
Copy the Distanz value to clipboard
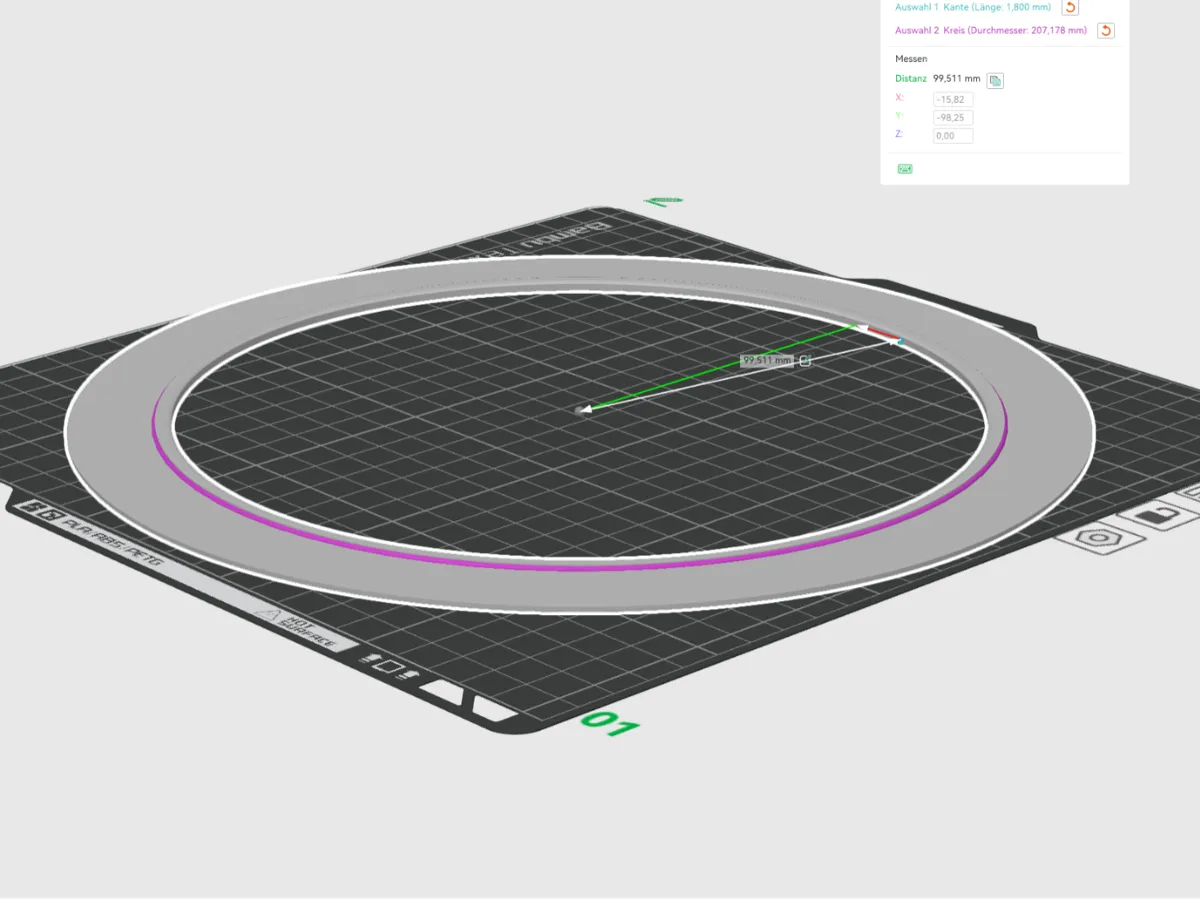[x=995, y=80]
